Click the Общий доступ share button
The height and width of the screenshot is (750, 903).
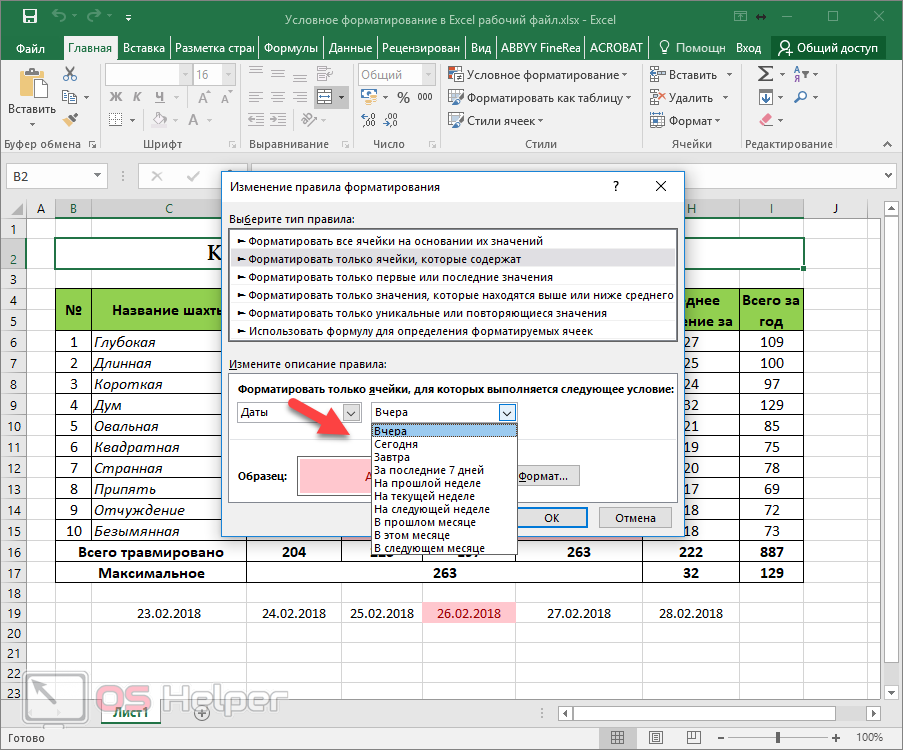pos(828,48)
